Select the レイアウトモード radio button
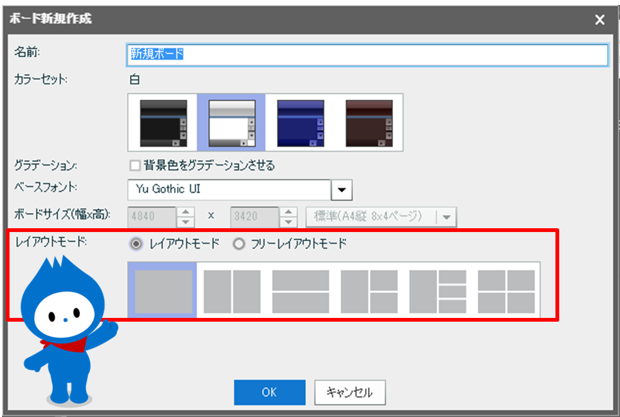 click(x=136, y=244)
